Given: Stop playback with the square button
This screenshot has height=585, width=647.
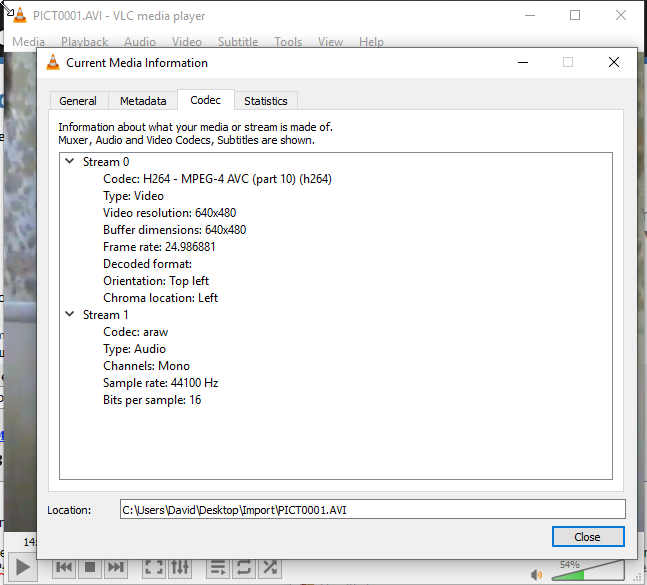Looking at the screenshot, I should (90, 568).
